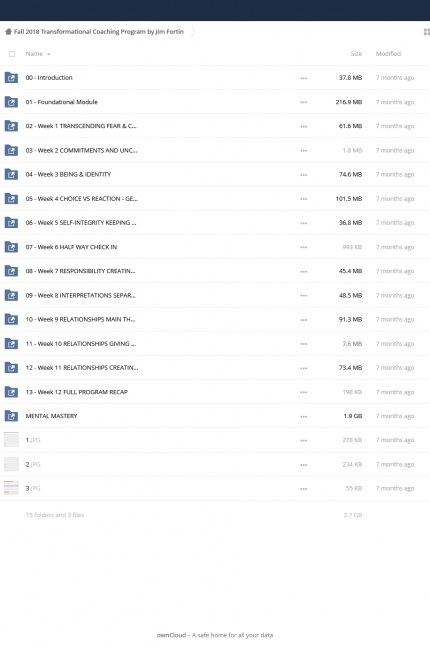Sort the list by the Size column header
The height and width of the screenshot is (649, 430).
pyautogui.click(x=356, y=54)
